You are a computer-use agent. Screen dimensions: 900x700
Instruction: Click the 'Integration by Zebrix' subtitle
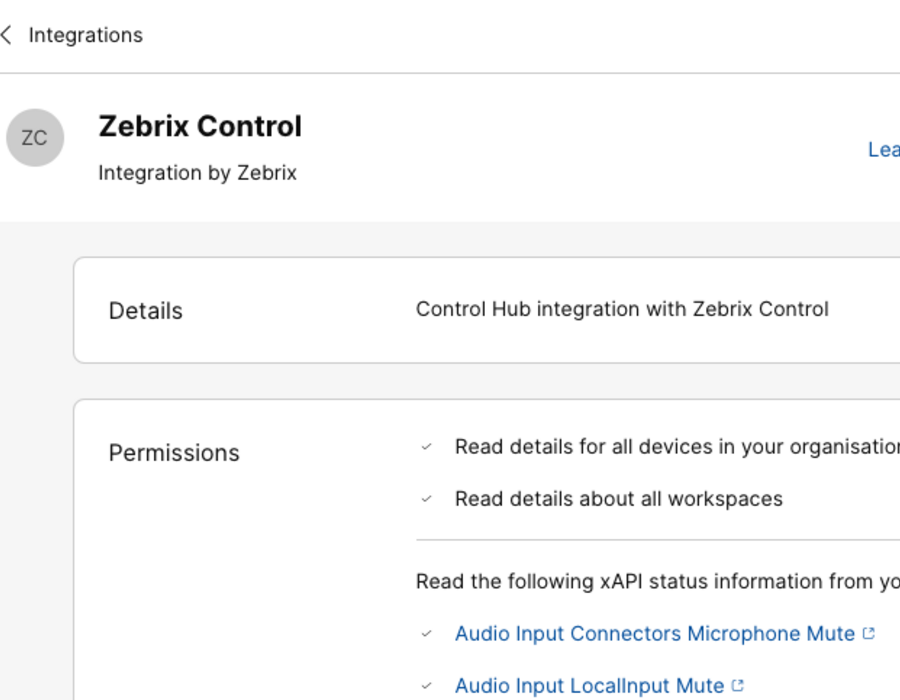(x=197, y=173)
